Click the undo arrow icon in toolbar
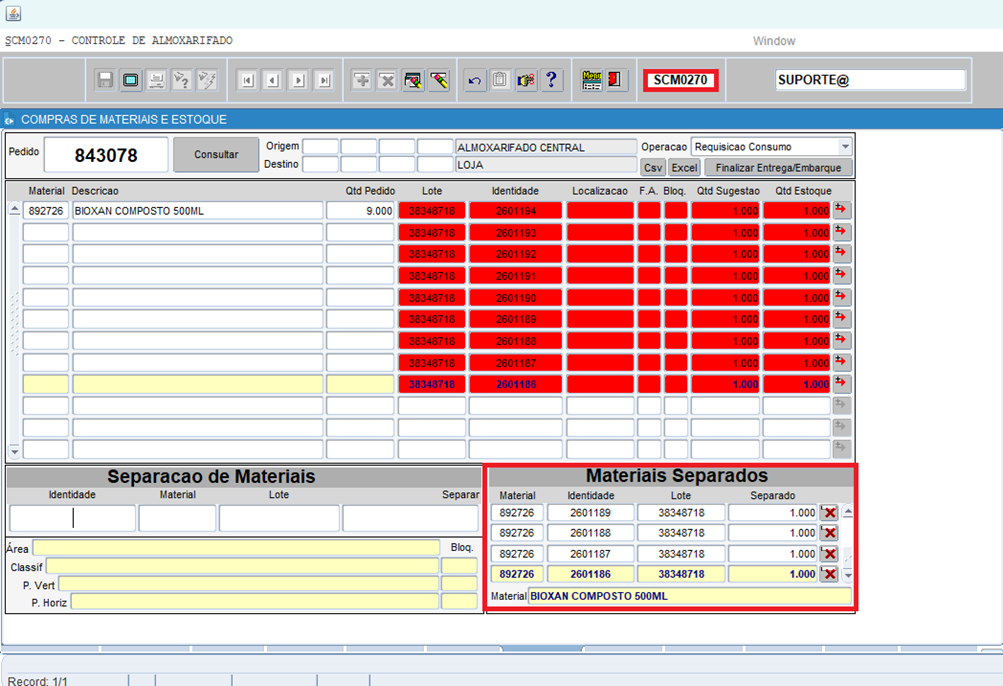Screen dimensions: 1003x686 [476, 80]
